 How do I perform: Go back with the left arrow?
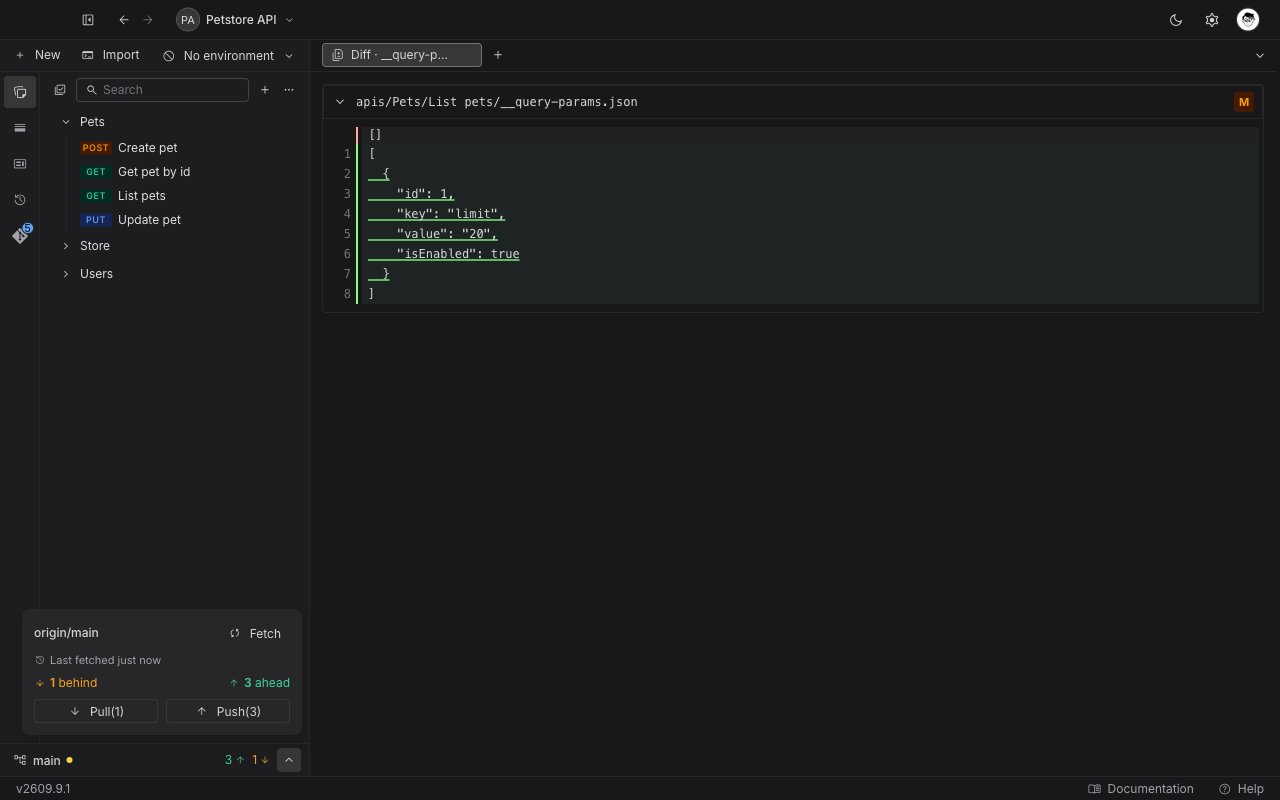(x=124, y=20)
